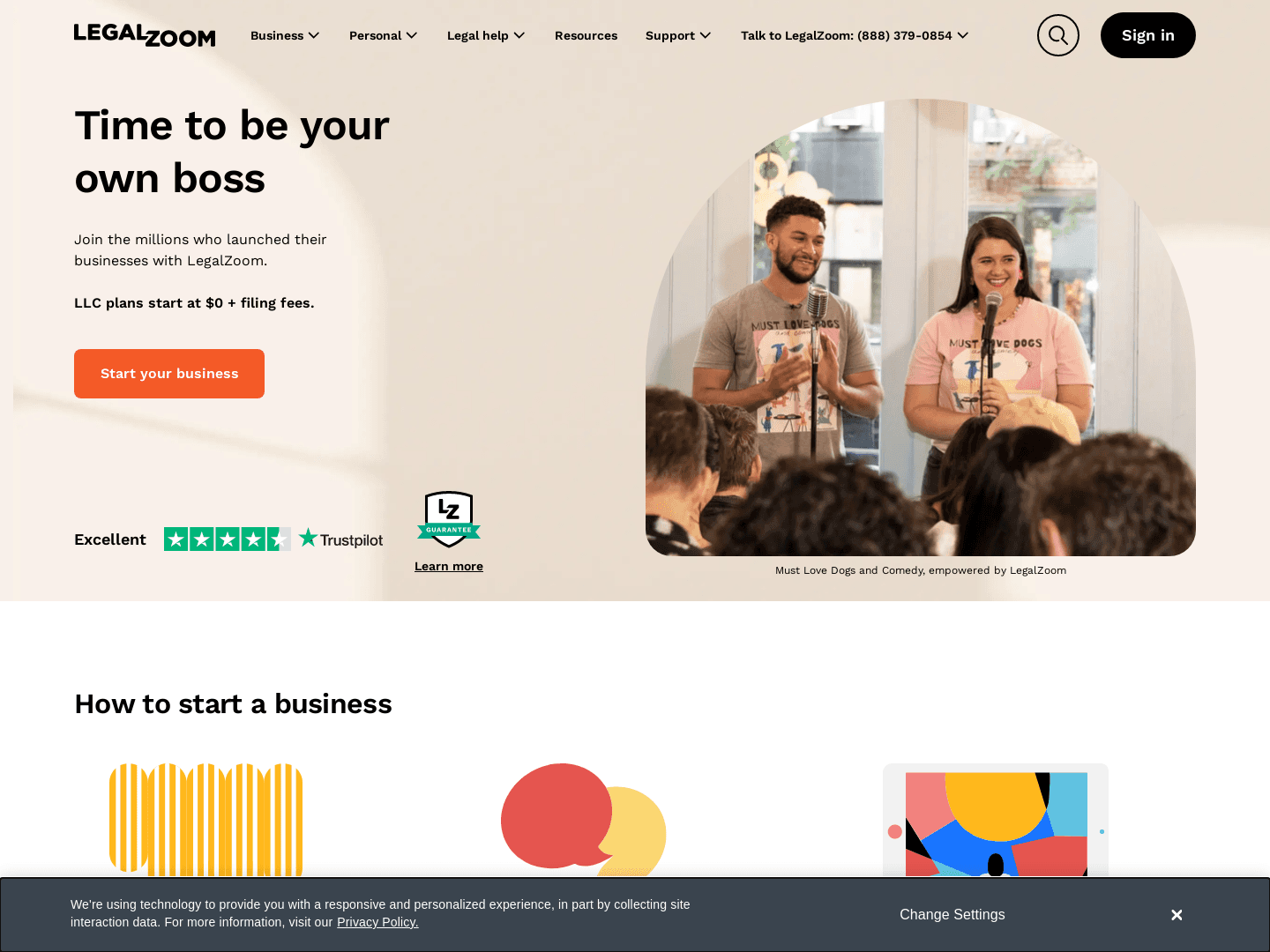Click the Trustpilot star logo
The image size is (1270, 952).
[340, 539]
